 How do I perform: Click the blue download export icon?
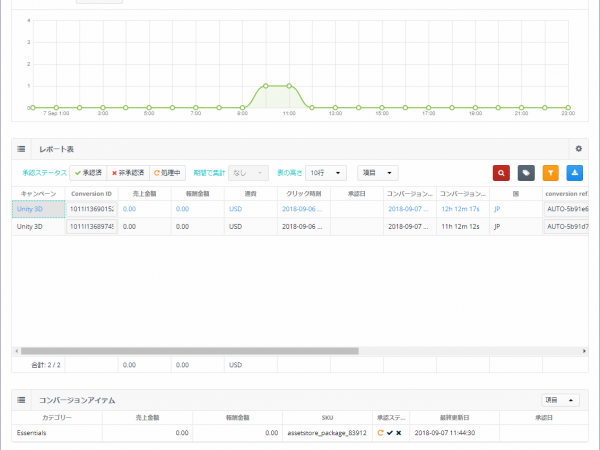click(574, 173)
